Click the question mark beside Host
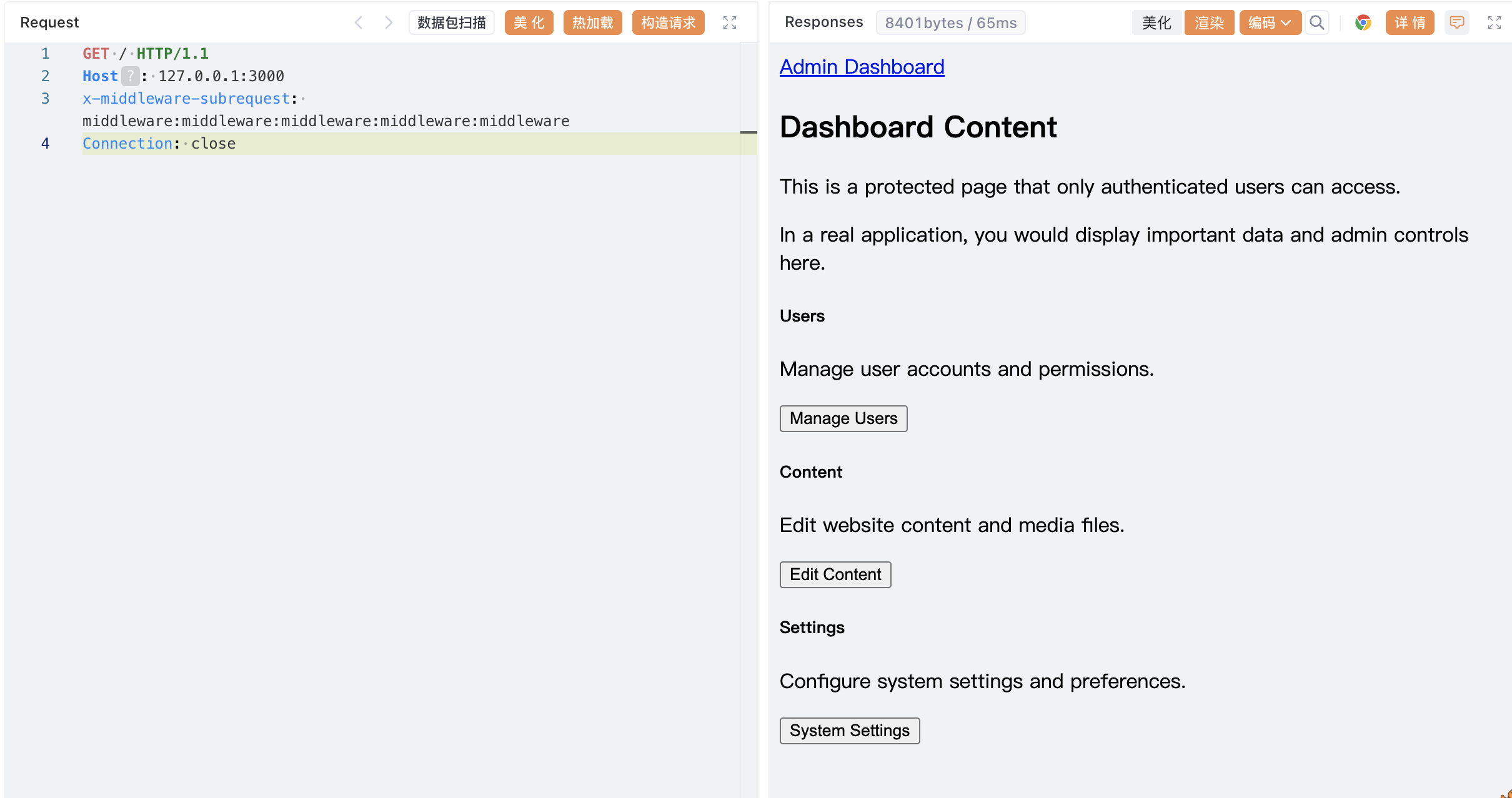 130,76
